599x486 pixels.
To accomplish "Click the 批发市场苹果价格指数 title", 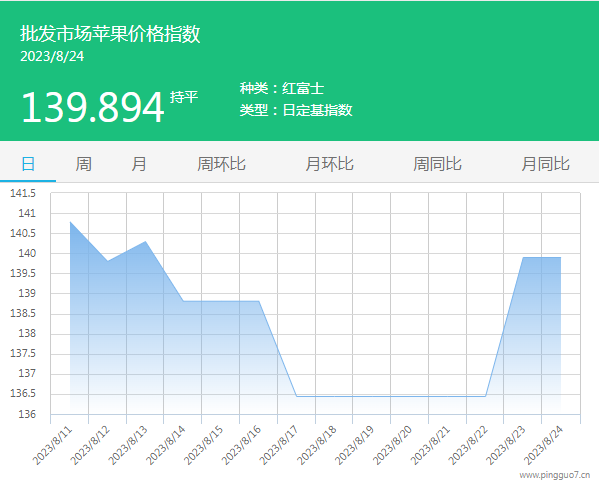I will [110, 34].
